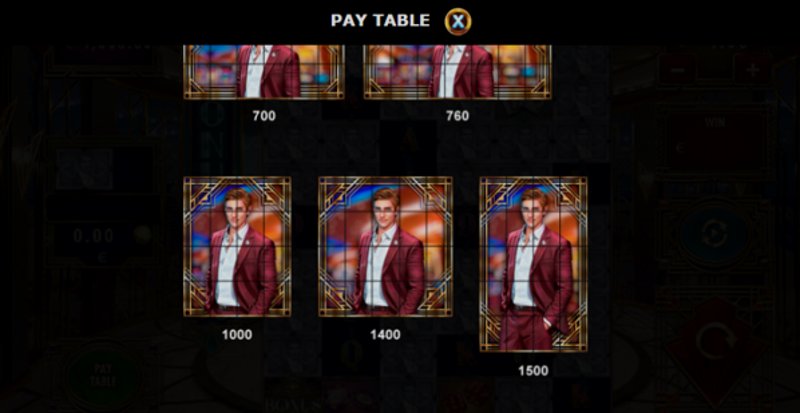This screenshot has height=413, width=800.
Task: Click the dimmed circular autoplay button
Action: [x=715, y=234]
